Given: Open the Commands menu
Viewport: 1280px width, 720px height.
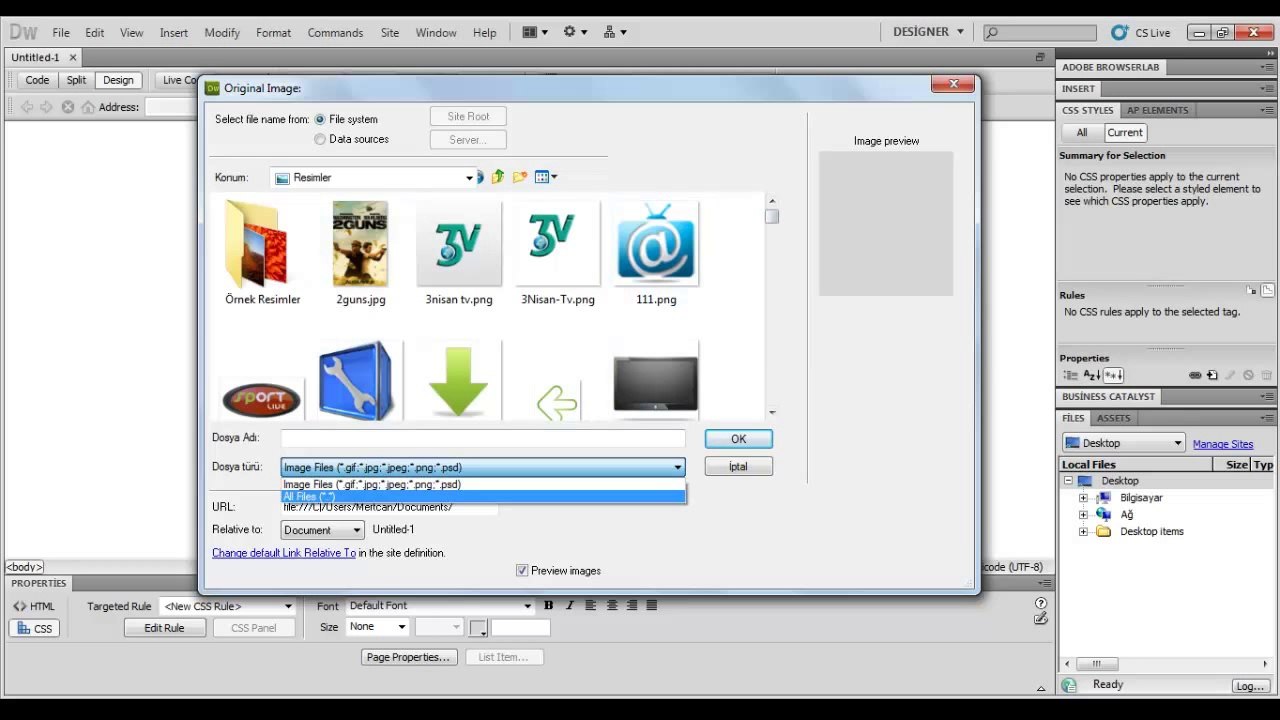Looking at the screenshot, I should pyautogui.click(x=335, y=32).
